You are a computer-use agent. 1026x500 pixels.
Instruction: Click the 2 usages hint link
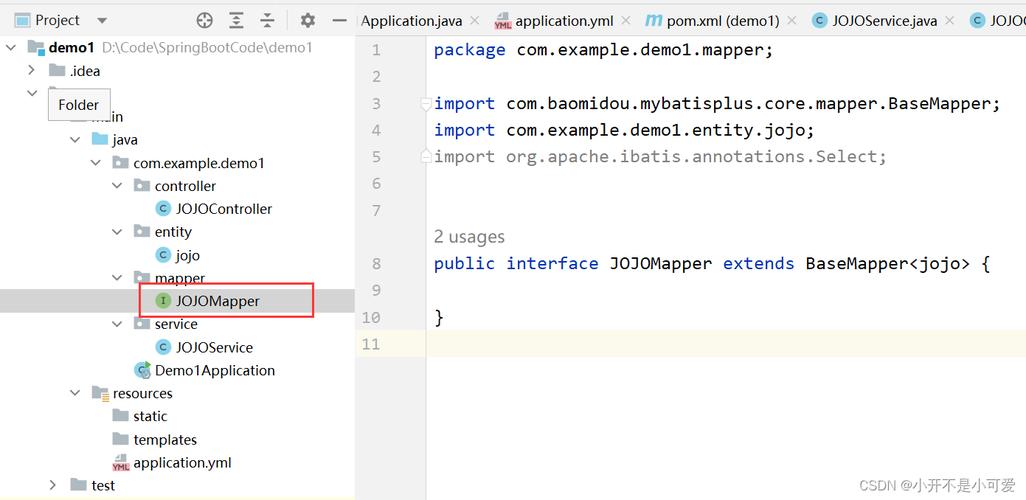point(469,237)
